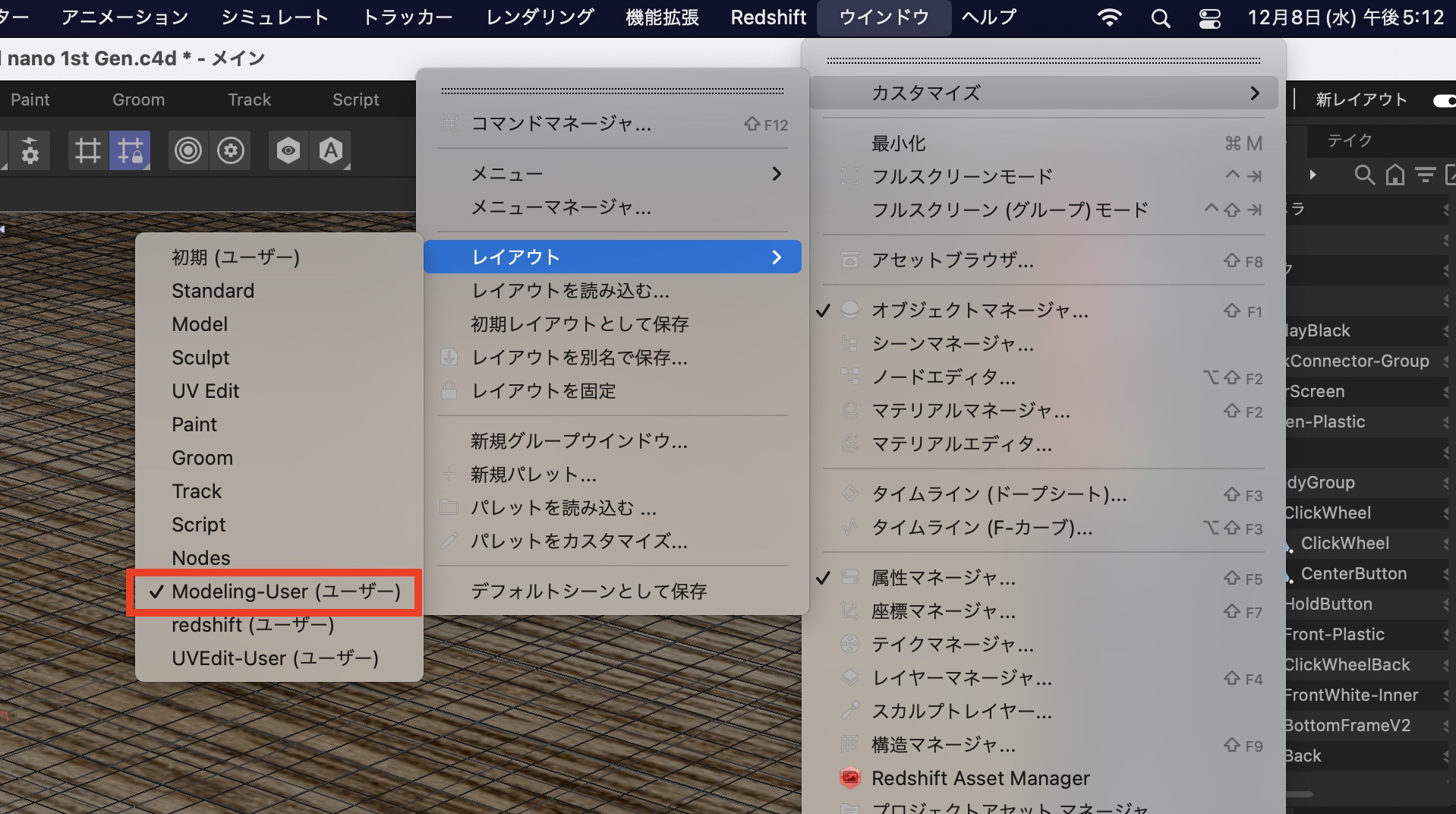
Task: Click the gear with lightning bolt icon
Action: click(30, 150)
